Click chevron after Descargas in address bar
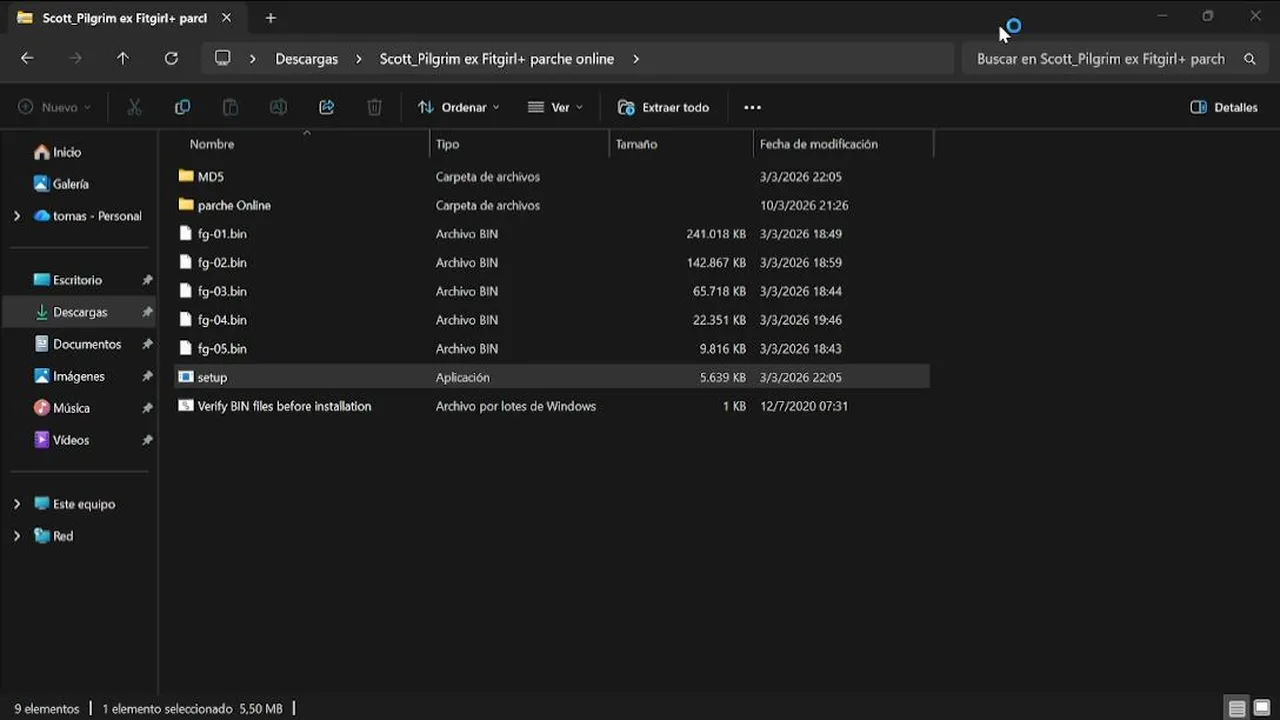 point(358,59)
